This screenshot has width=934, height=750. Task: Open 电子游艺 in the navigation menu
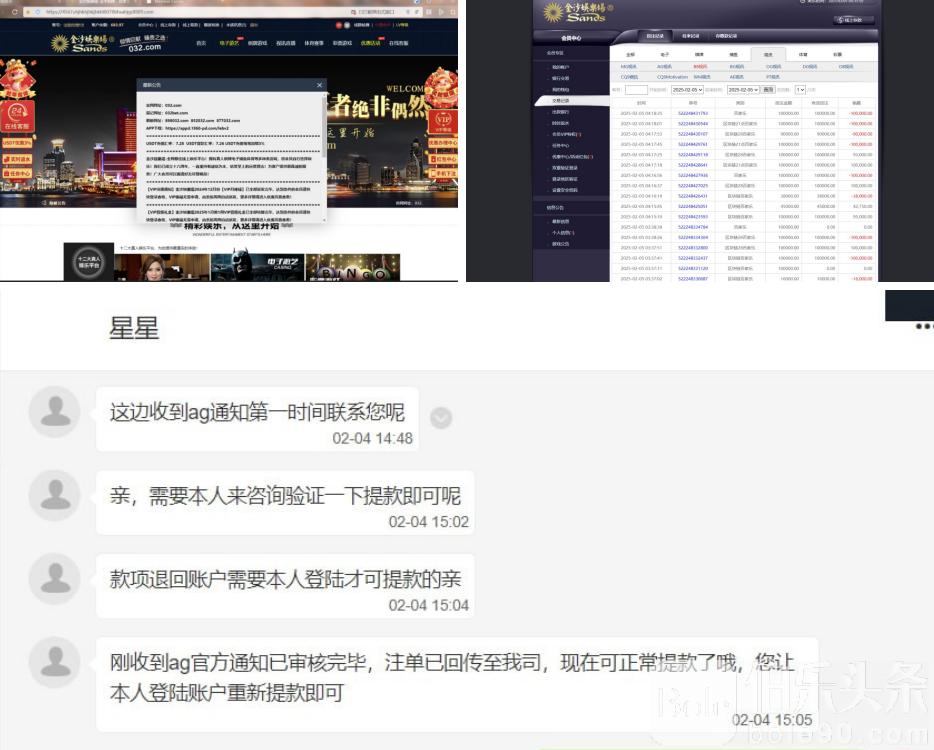(229, 43)
